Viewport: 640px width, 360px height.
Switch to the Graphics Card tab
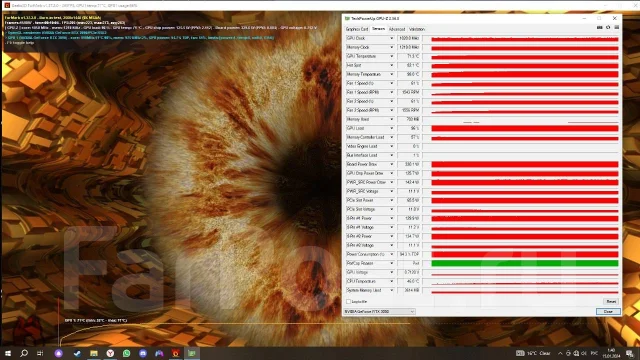(357, 29)
